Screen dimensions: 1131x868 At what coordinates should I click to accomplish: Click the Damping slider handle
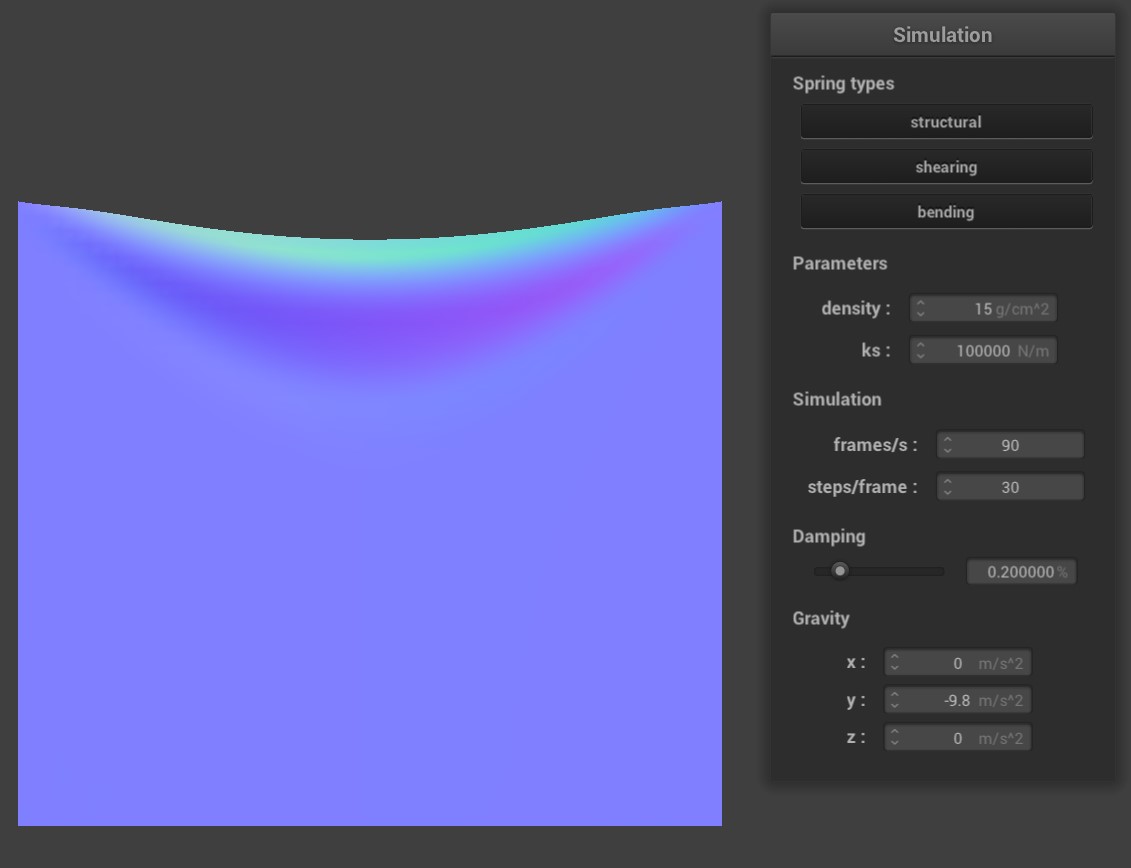click(840, 571)
